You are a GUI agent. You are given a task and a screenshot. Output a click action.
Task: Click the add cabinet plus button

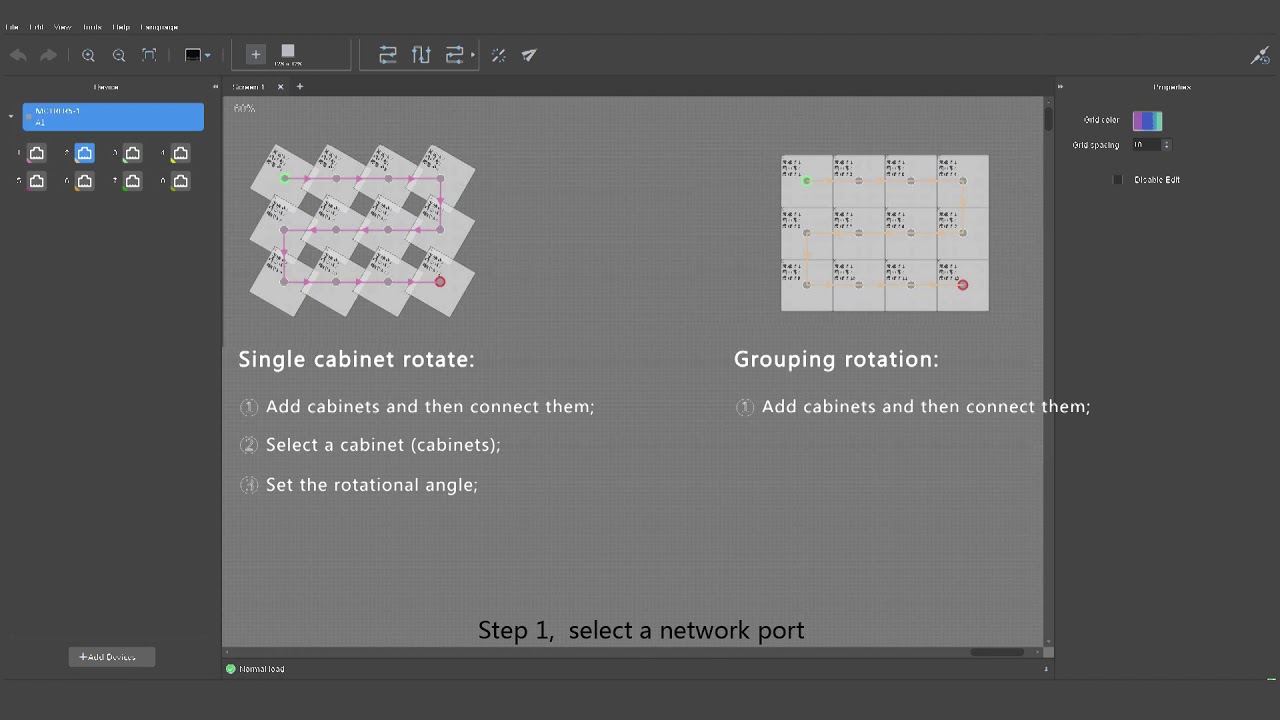(255, 55)
